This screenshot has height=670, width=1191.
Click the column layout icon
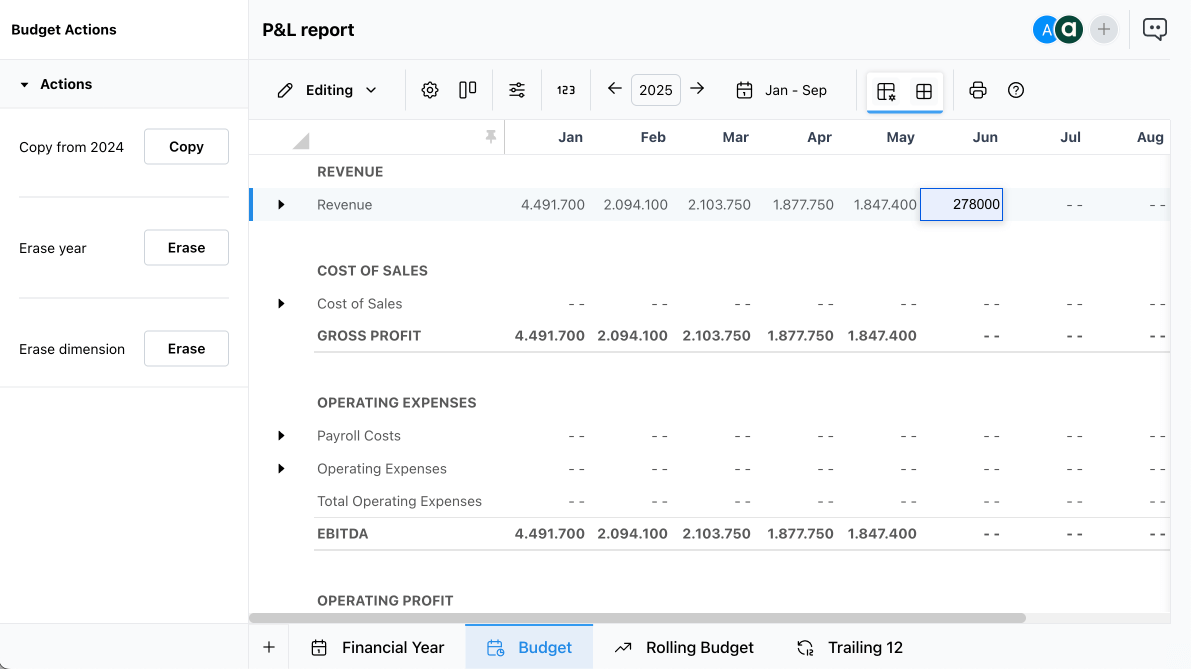pos(467,90)
